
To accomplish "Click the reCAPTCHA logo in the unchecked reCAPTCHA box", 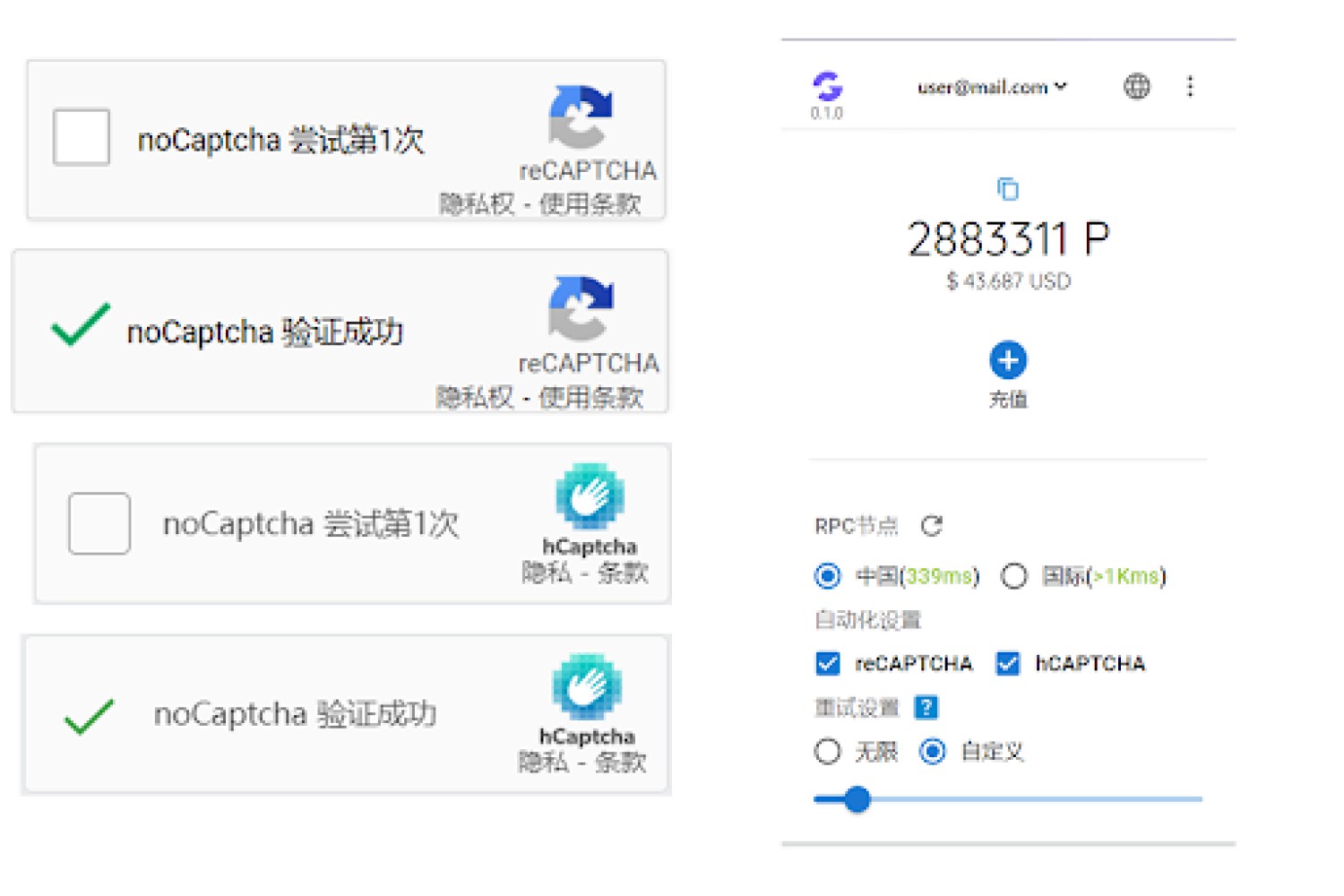I will point(581,116).
